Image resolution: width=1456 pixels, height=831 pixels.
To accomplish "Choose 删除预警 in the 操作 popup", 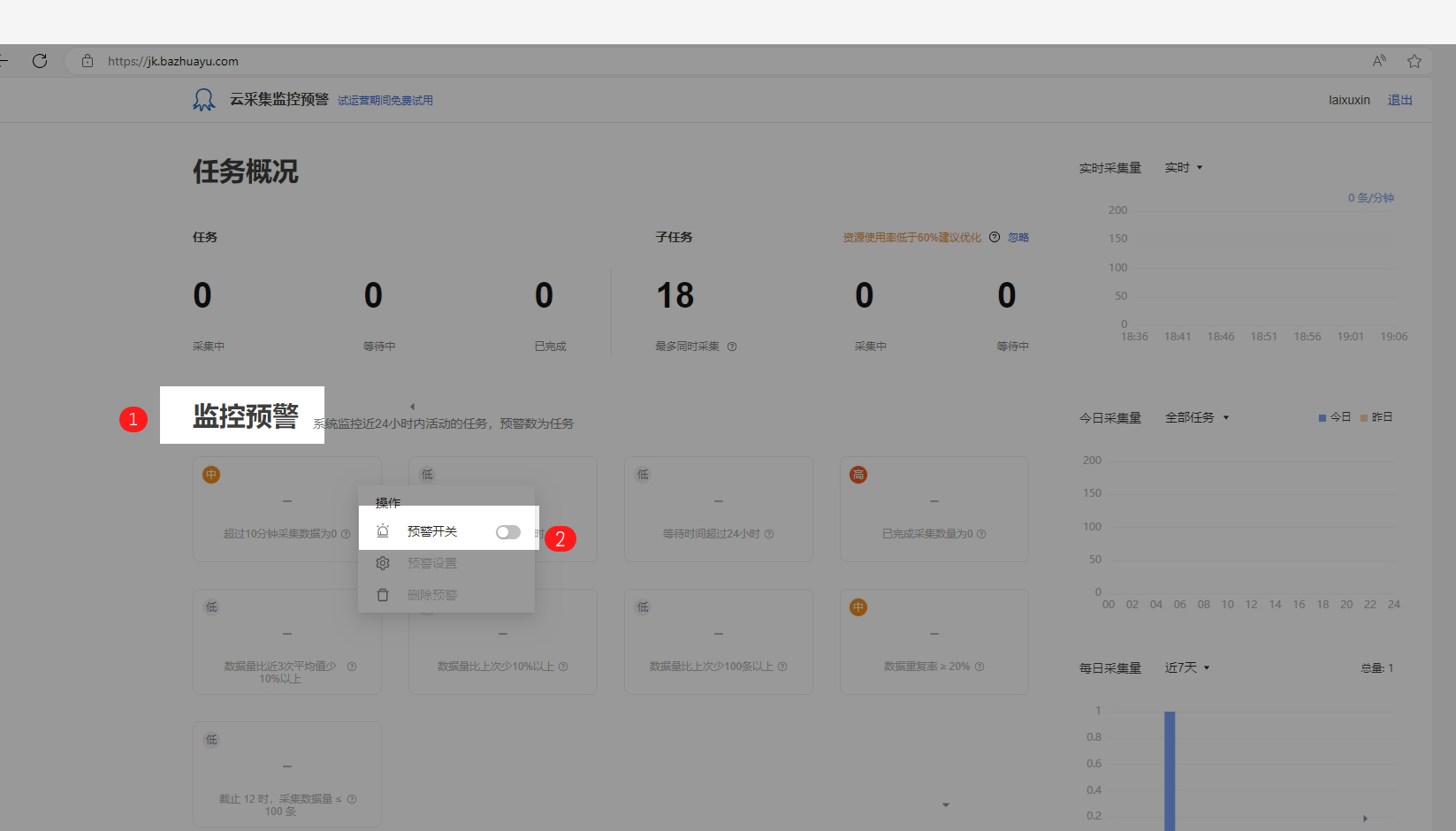I will tap(432, 595).
